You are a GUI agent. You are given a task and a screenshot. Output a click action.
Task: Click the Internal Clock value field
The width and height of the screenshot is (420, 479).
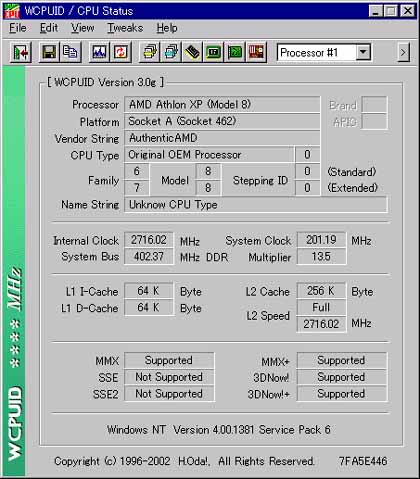point(148,240)
